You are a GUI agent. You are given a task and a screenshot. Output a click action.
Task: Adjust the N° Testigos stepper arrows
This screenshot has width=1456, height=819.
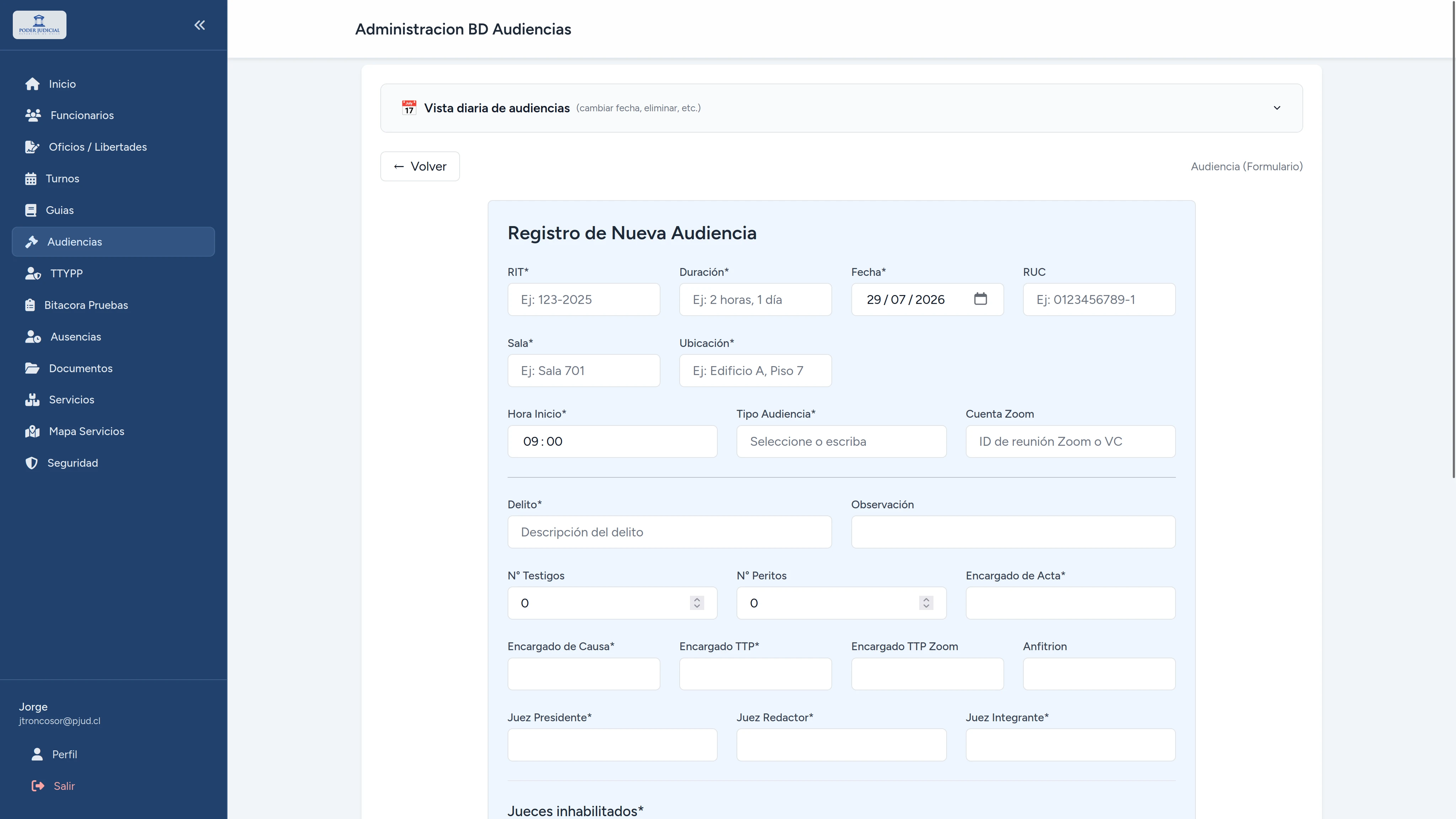click(697, 603)
